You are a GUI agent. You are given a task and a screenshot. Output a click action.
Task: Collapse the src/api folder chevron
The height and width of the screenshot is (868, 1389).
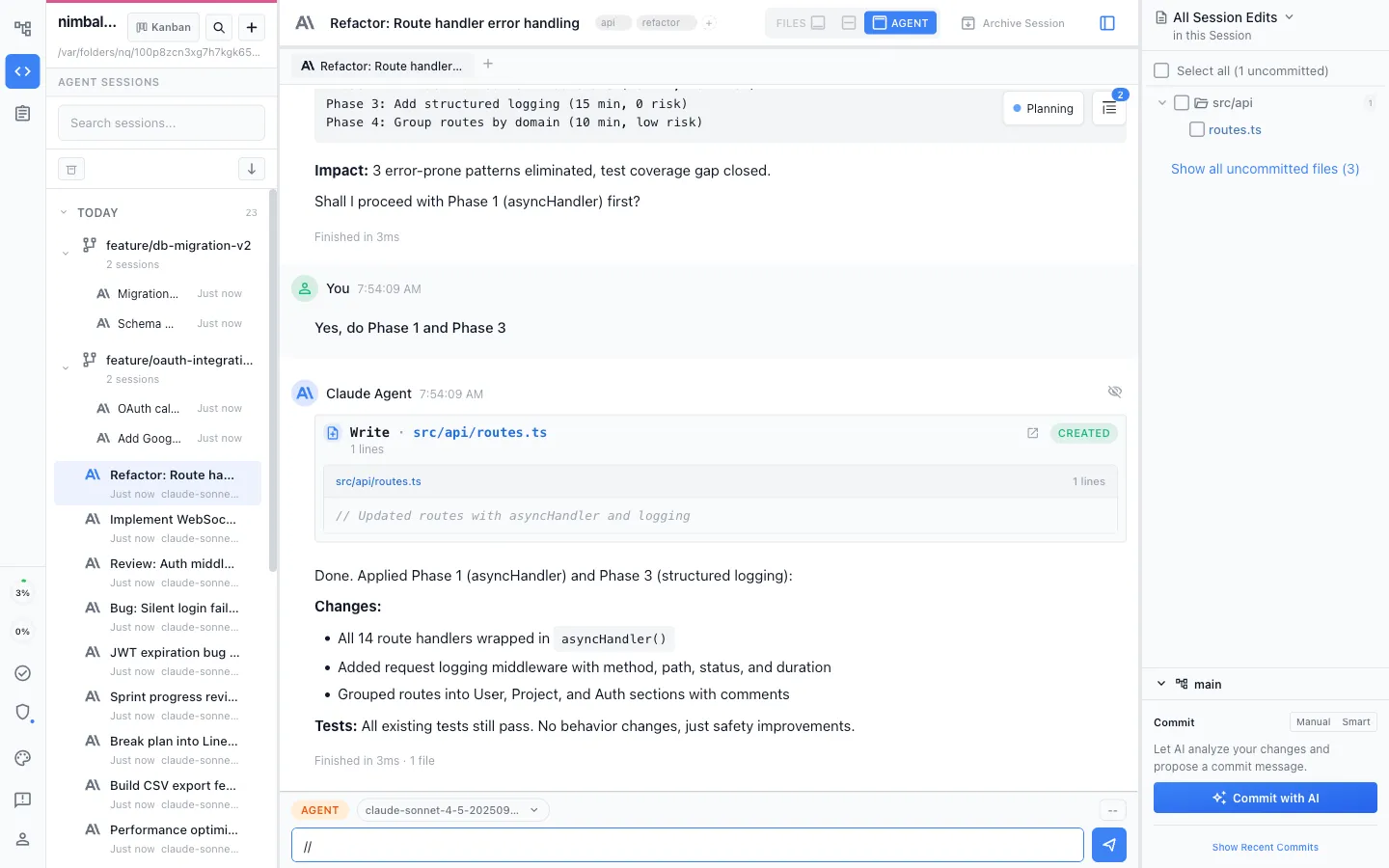[1161, 102]
